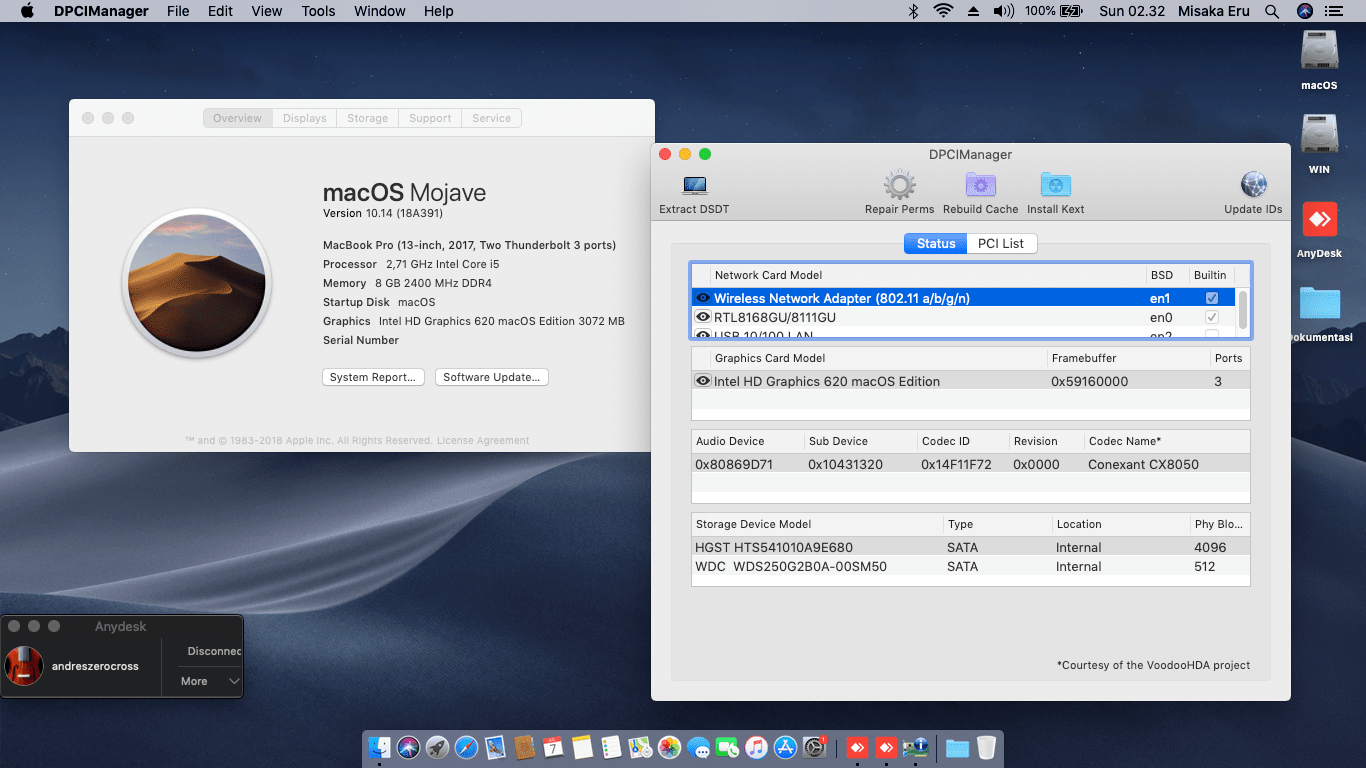
Task: Launch iTunes from the dock
Action: coord(756,747)
